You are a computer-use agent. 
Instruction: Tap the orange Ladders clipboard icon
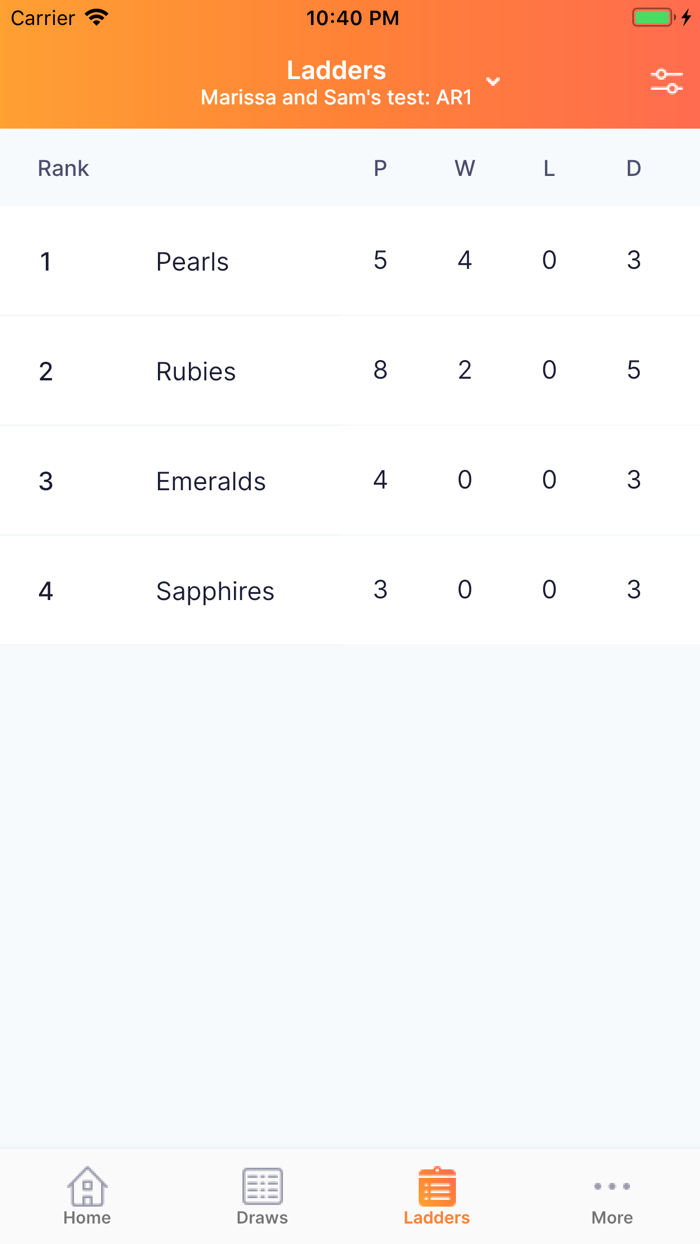point(436,1184)
